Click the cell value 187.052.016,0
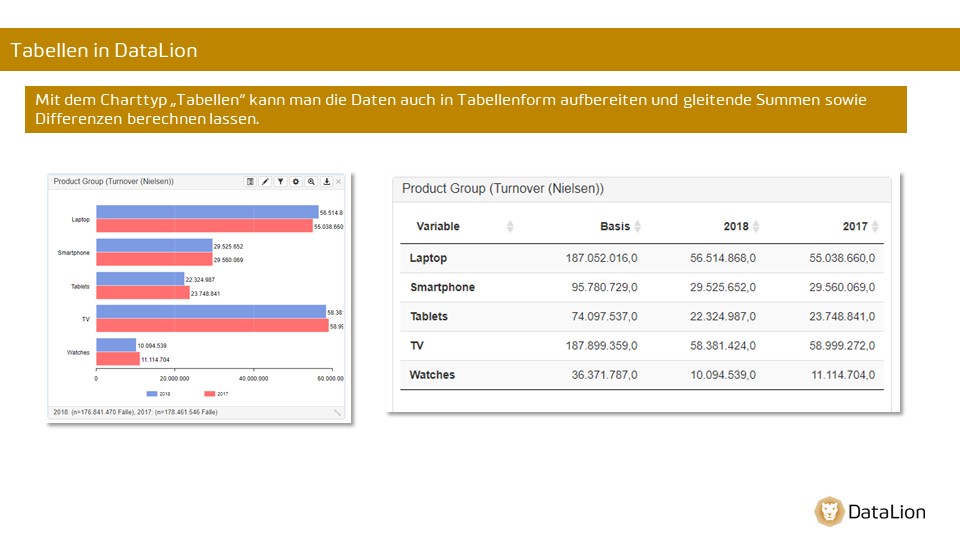 (601, 258)
